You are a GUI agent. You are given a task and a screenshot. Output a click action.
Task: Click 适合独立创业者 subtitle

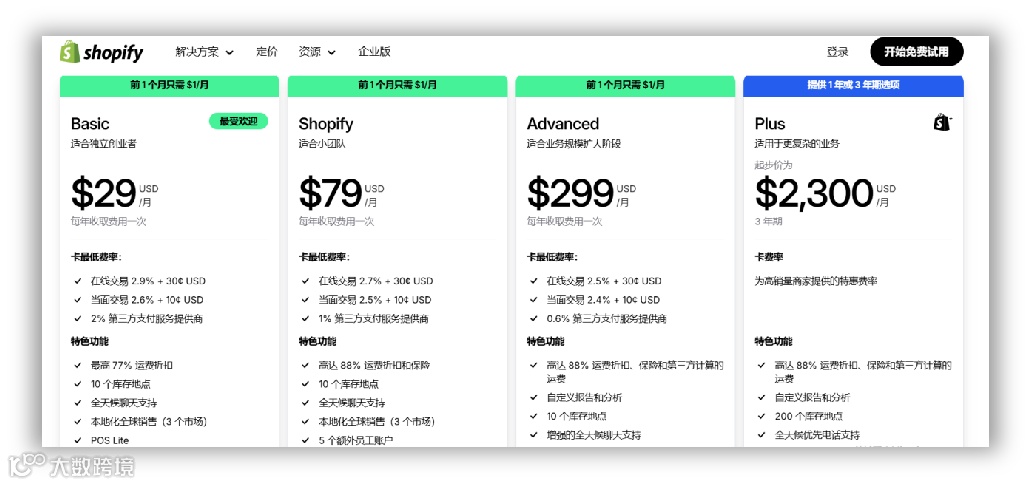[104, 143]
